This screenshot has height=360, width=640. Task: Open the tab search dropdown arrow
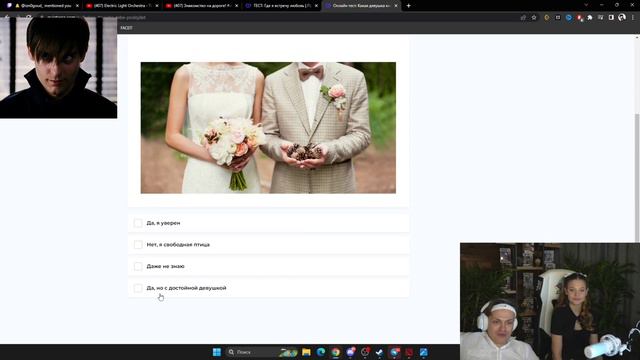[x=586, y=5]
